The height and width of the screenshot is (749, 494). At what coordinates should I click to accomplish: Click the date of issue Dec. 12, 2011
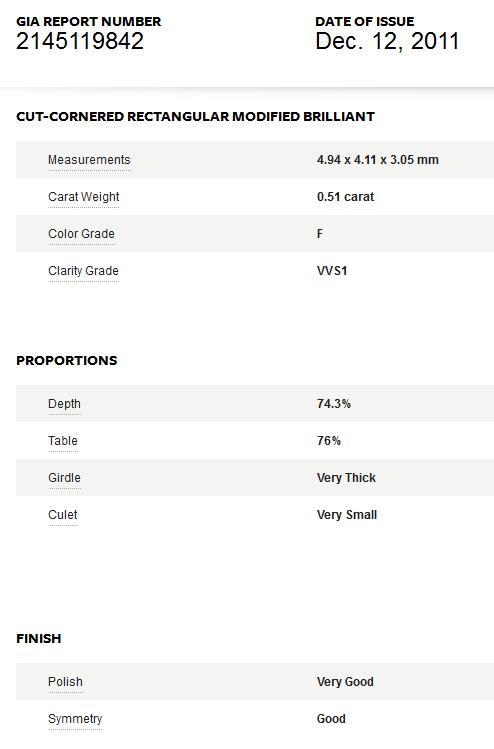[387, 41]
